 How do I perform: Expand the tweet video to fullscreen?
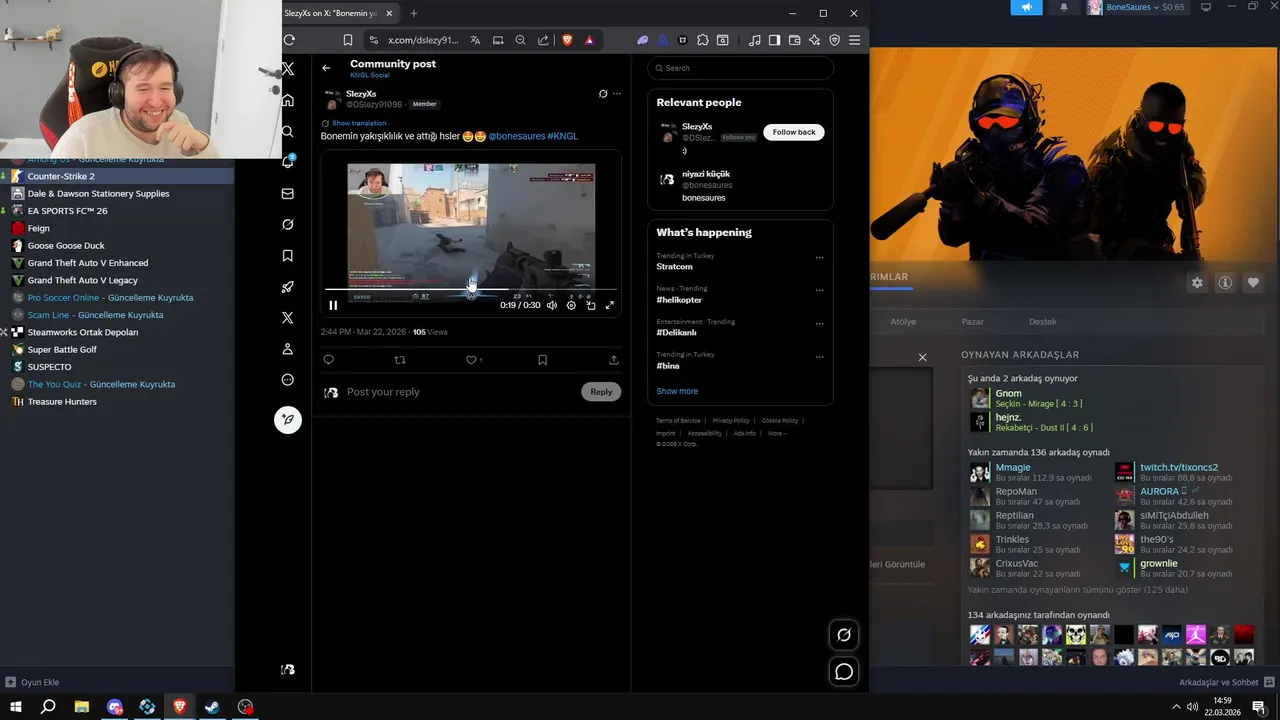tap(609, 305)
